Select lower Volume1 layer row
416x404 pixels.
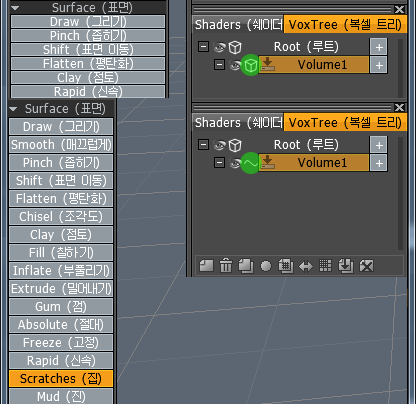pos(314,163)
